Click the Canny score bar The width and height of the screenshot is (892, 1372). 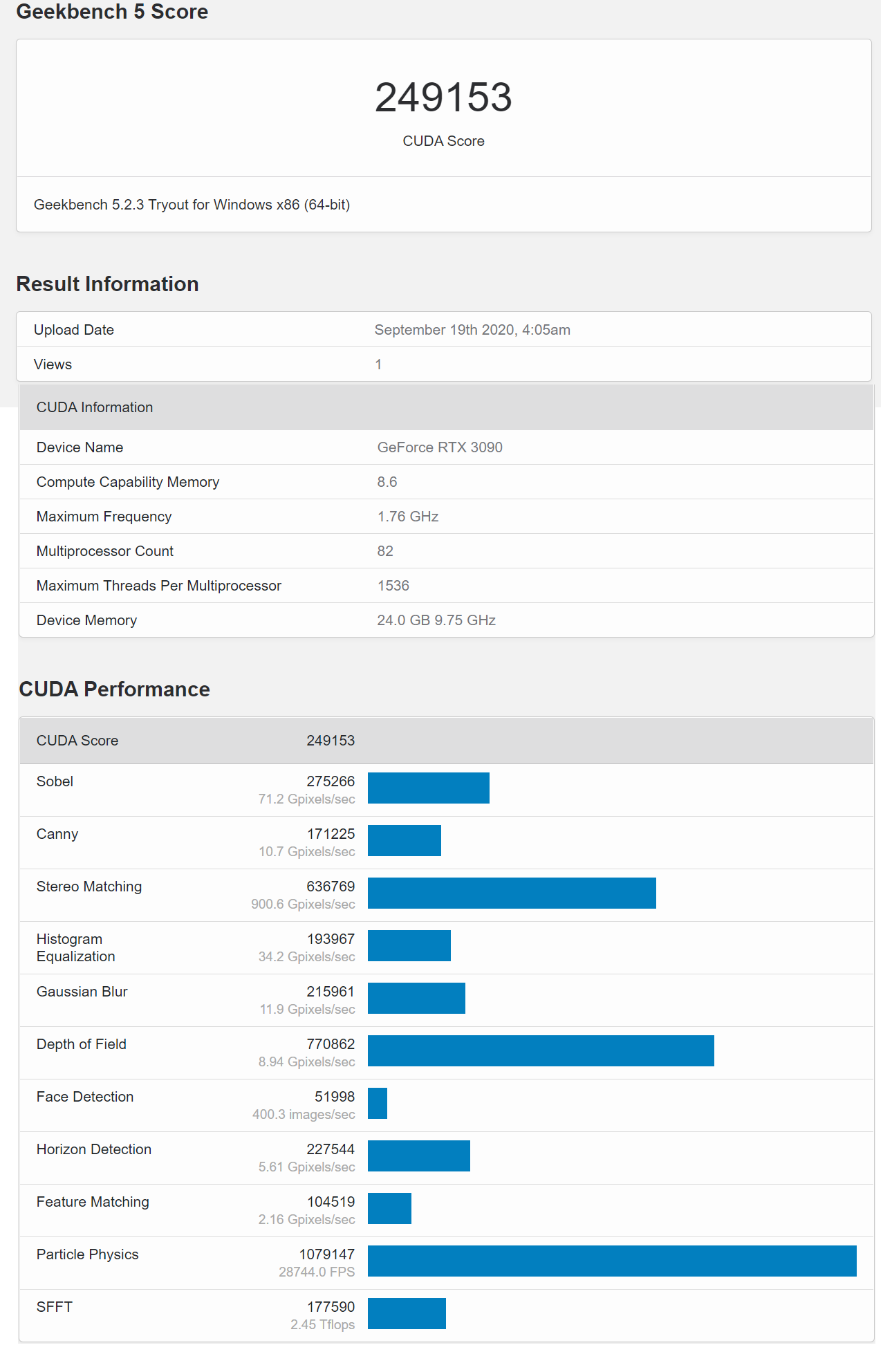point(405,841)
